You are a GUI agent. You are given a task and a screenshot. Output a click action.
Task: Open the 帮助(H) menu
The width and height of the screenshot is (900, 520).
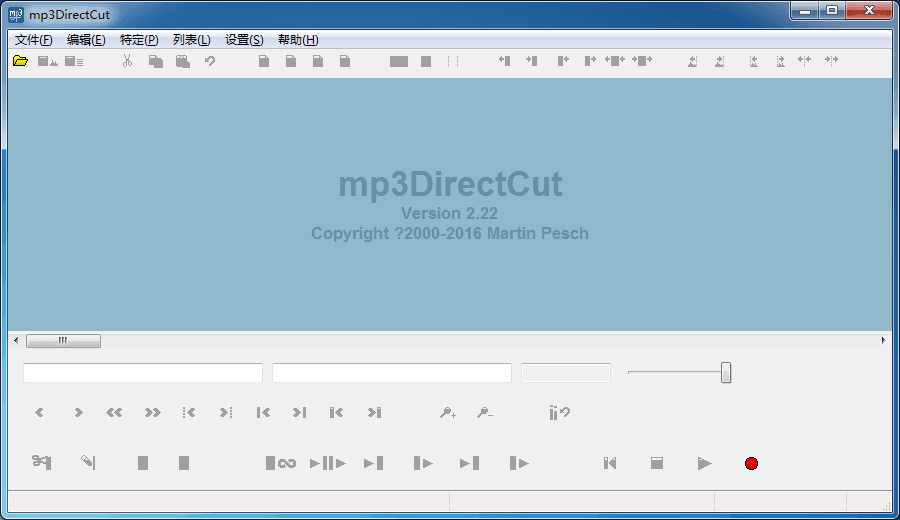point(298,40)
